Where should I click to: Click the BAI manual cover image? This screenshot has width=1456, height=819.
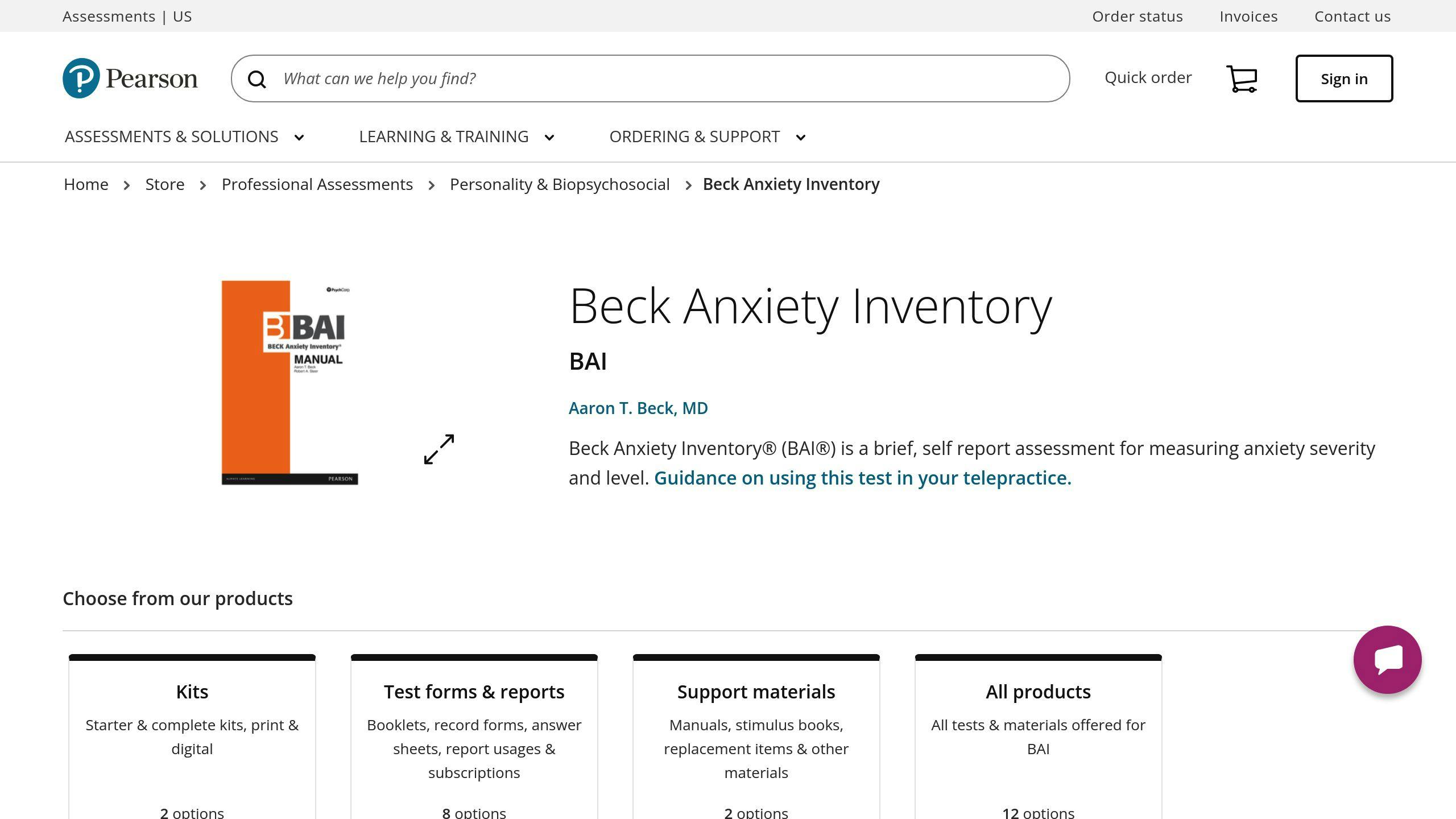pos(289,382)
